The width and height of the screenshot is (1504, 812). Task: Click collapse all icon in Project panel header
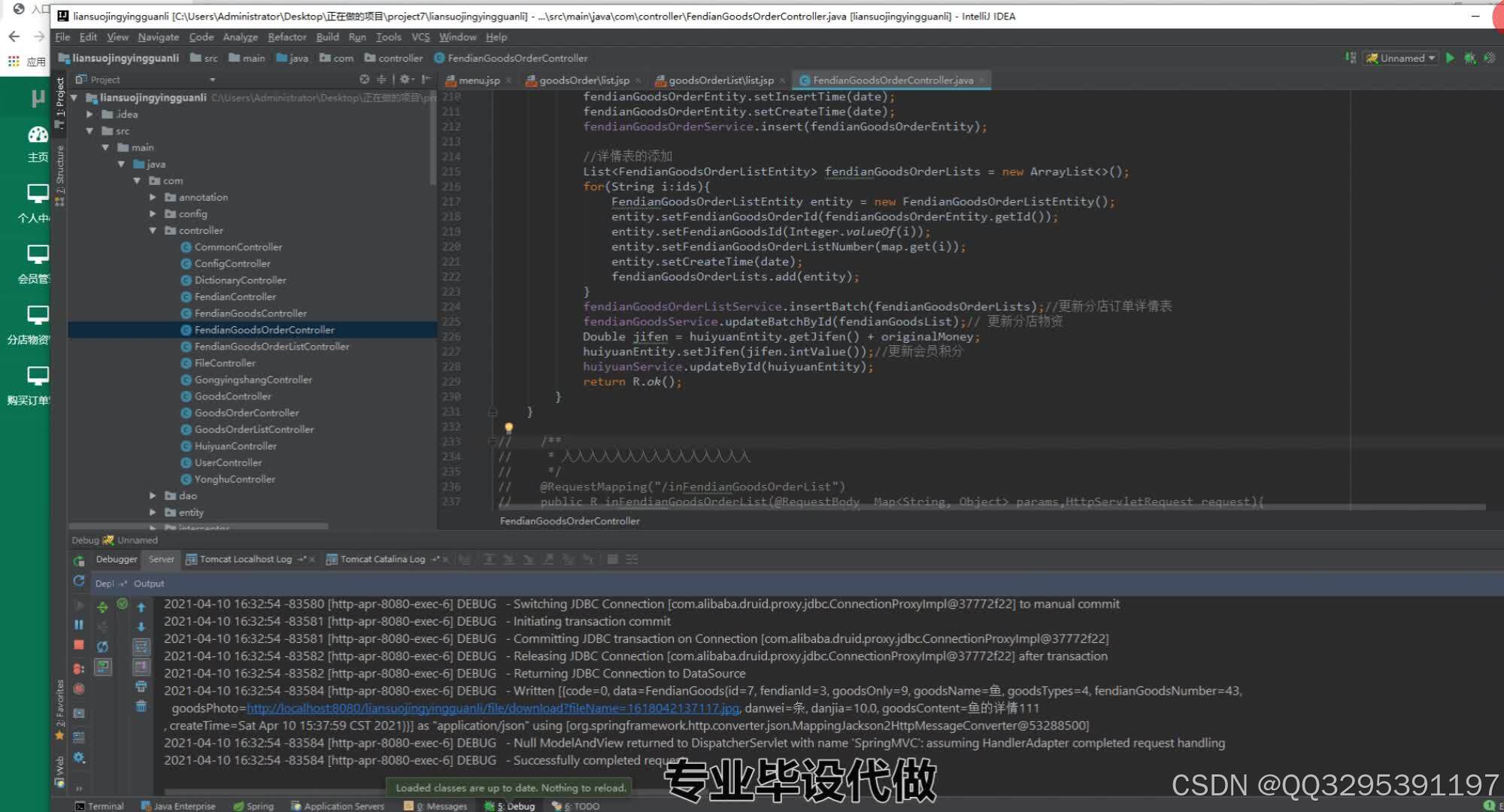(x=381, y=79)
